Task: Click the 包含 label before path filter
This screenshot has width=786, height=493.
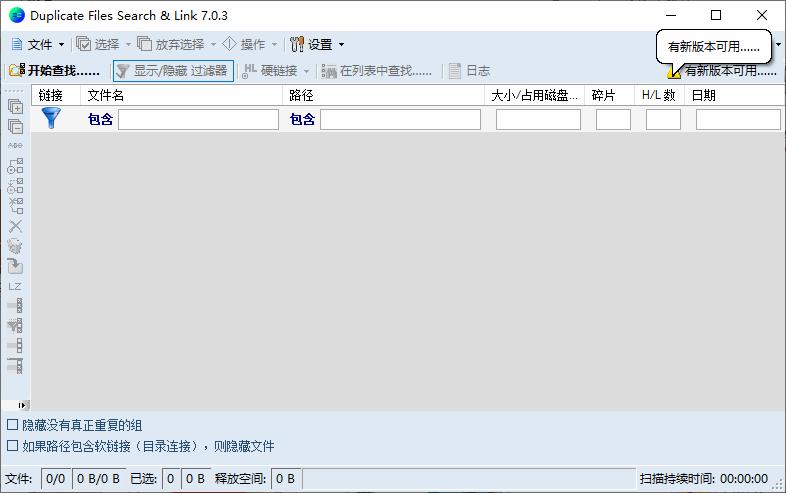Action: [302, 119]
